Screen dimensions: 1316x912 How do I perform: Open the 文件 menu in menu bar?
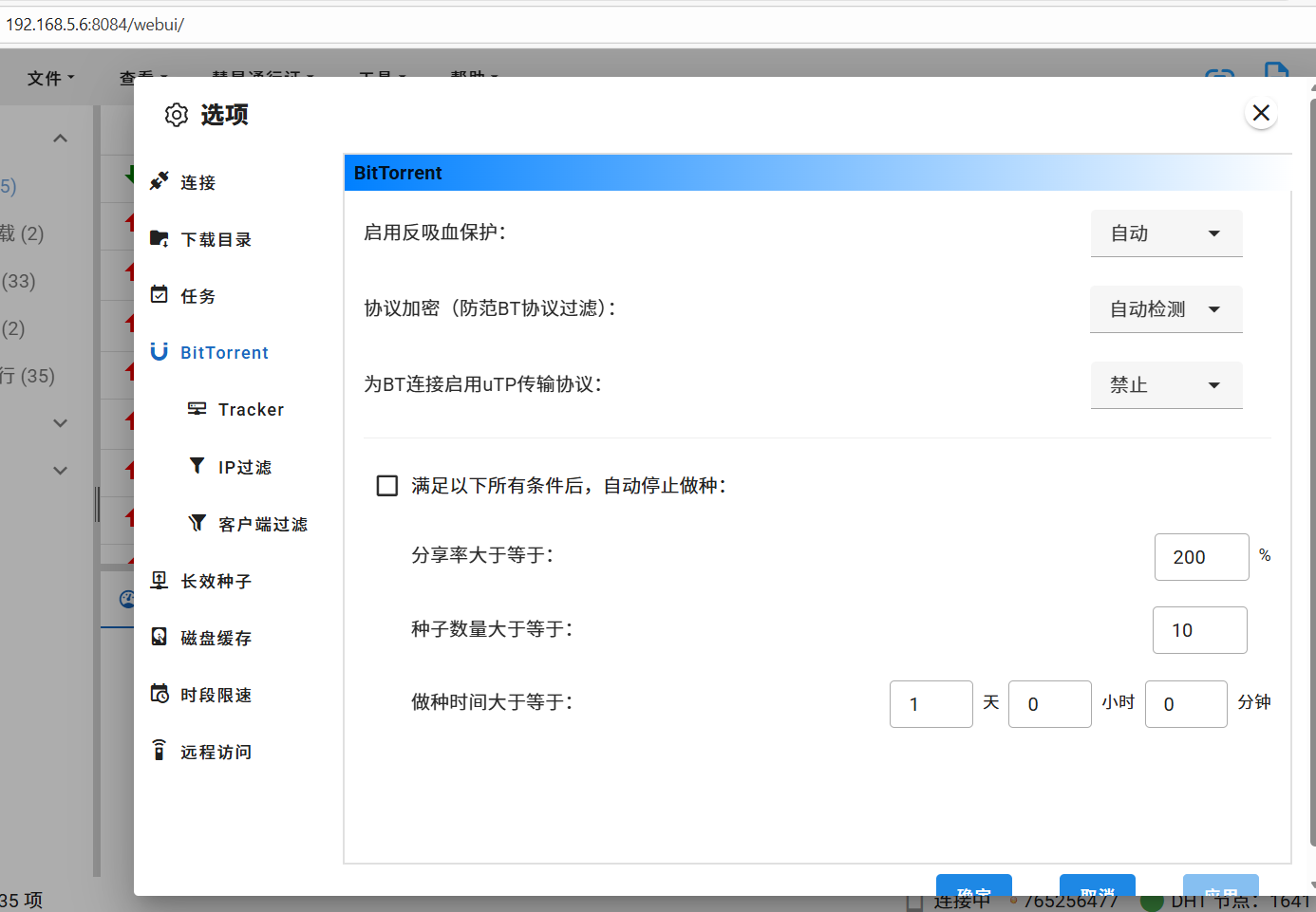coord(50,78)
